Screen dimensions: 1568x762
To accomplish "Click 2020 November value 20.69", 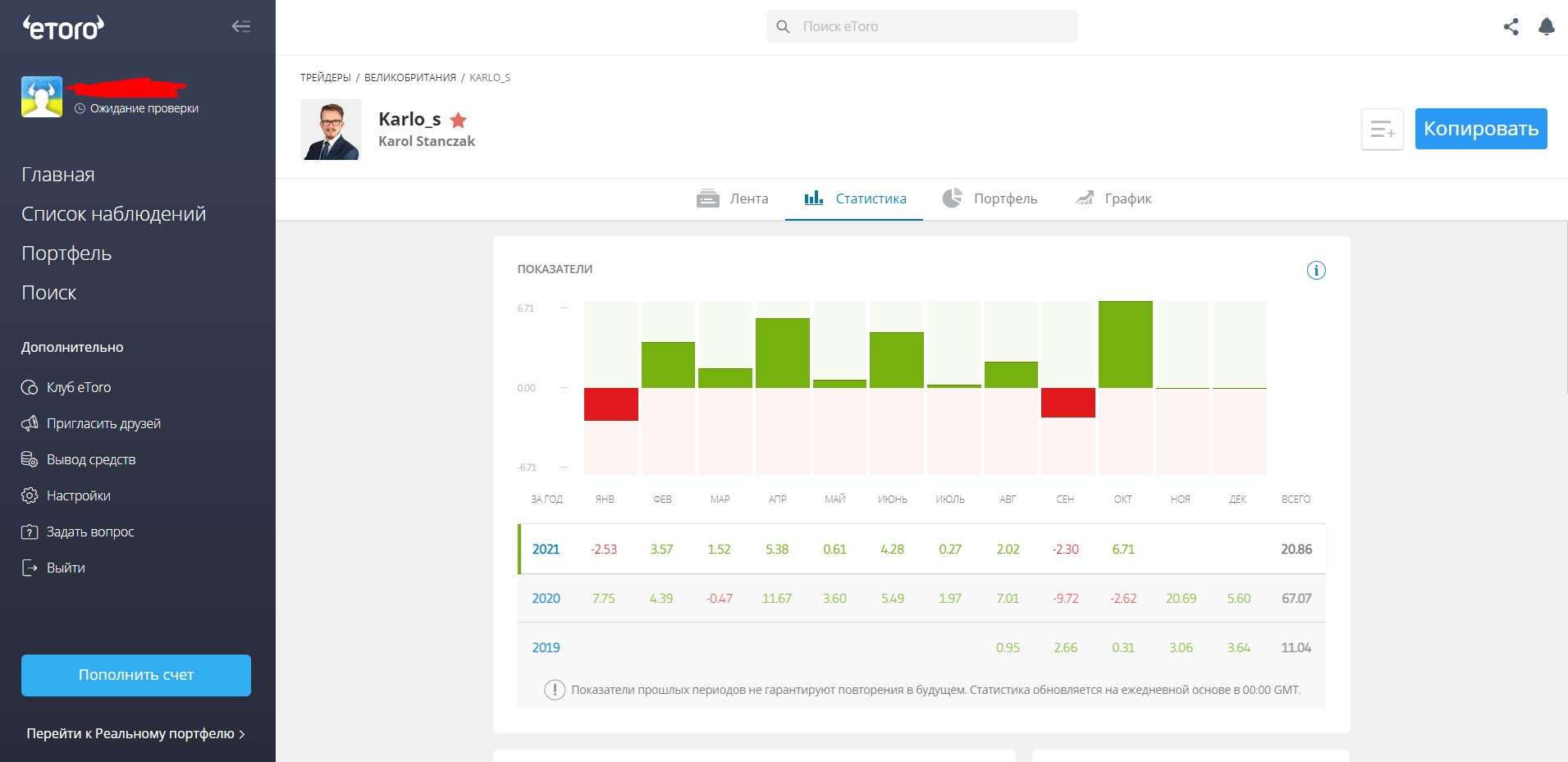I will pyautogui.click(x=1181, y=598).
